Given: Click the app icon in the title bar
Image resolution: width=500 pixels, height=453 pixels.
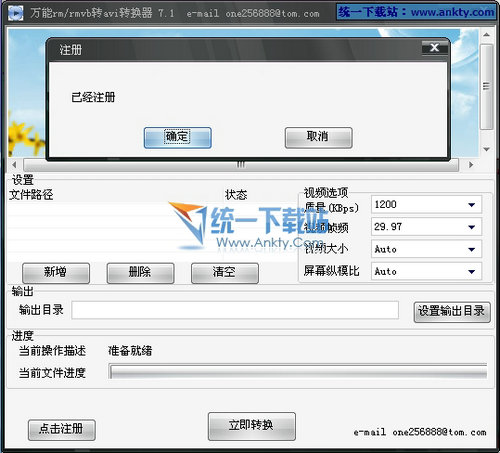Looking at the screenshot, I should click(x=15, y=13).
